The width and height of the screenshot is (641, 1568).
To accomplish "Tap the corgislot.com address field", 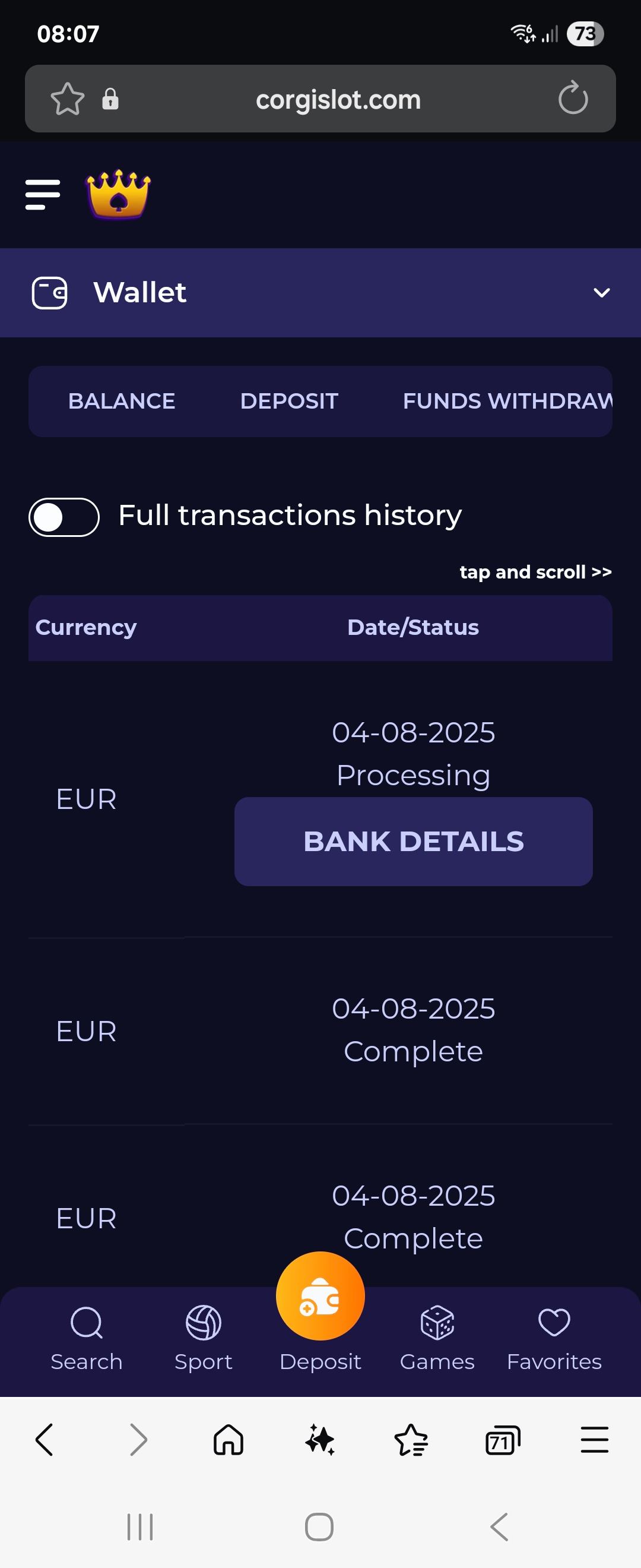I will click(x=338, y=99).
